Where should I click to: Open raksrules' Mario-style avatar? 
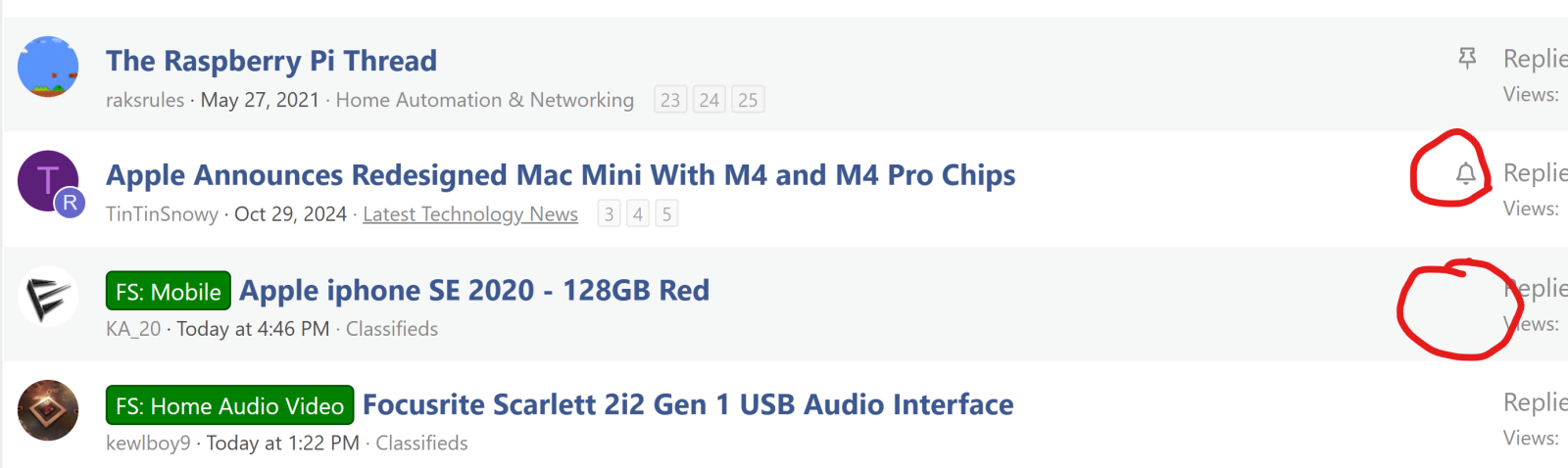pyautogui.click(x=48, y=67)
